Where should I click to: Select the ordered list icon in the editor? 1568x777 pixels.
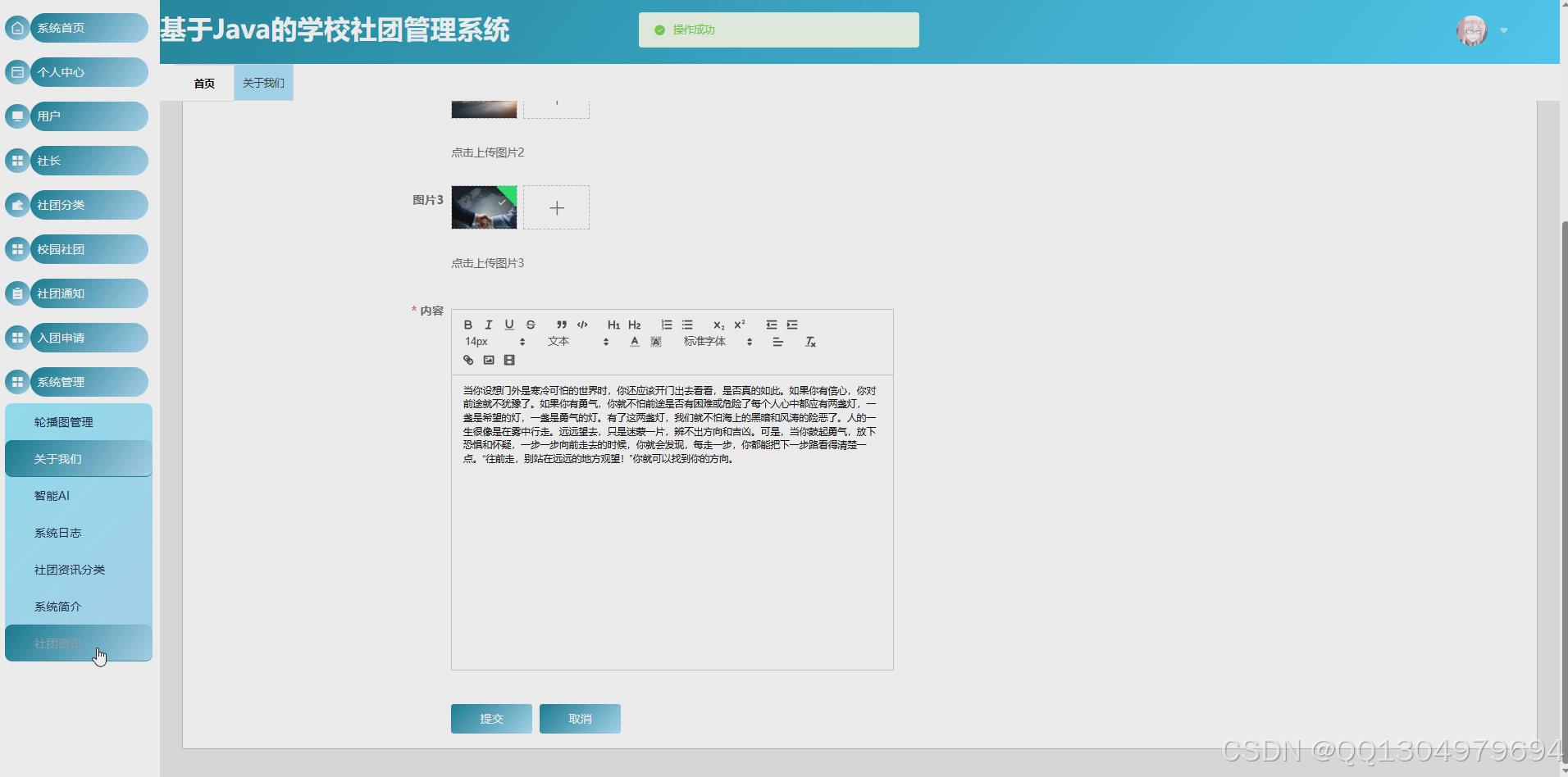666,325
